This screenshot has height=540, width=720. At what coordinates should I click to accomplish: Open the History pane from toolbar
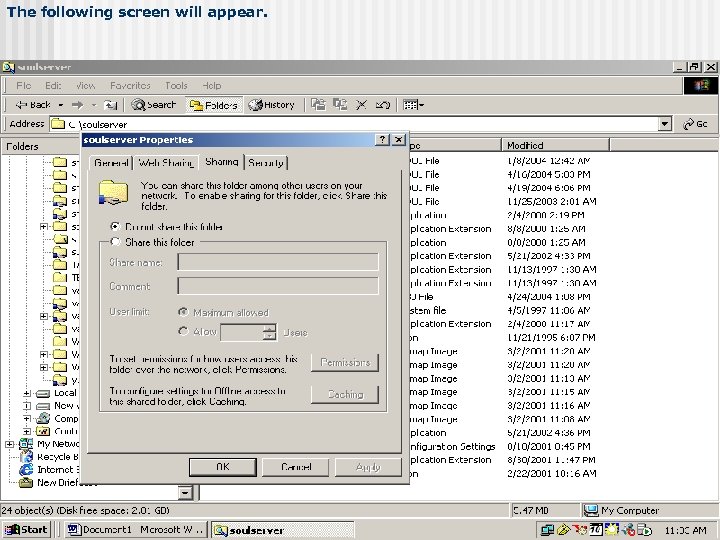click(x=271, y=104)
